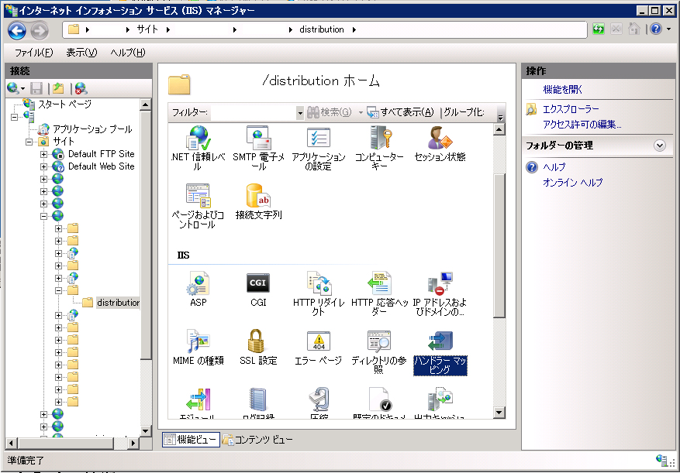The image size is (680, 473).
Task: Open ページおよびコントロール feature icon
Action: (198, 206)
